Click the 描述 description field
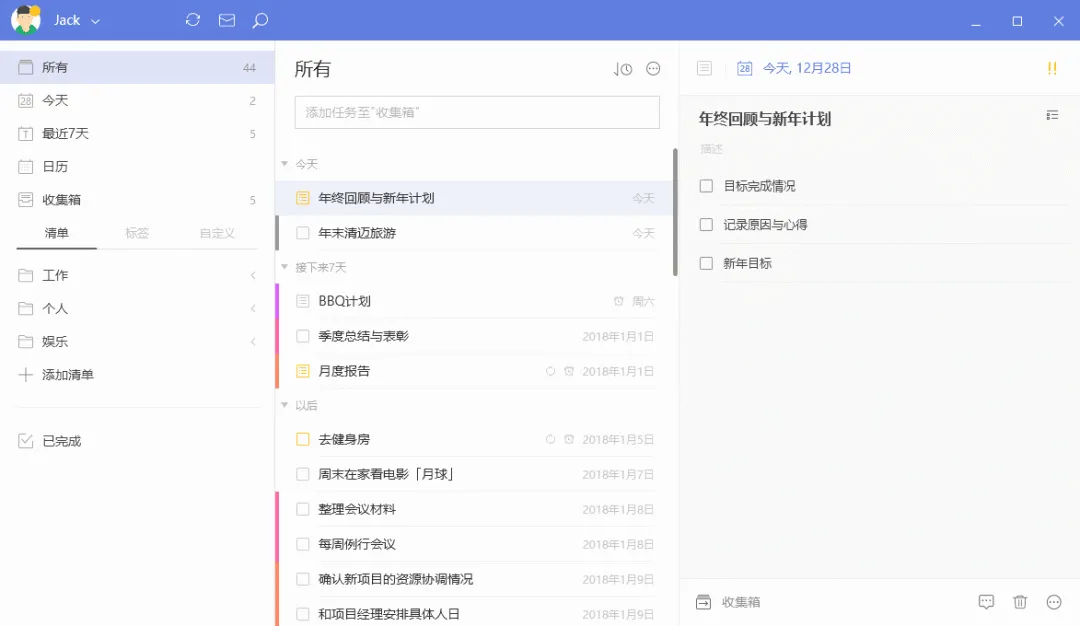This screenshot has height=626, width=1080. pos(712,149)
